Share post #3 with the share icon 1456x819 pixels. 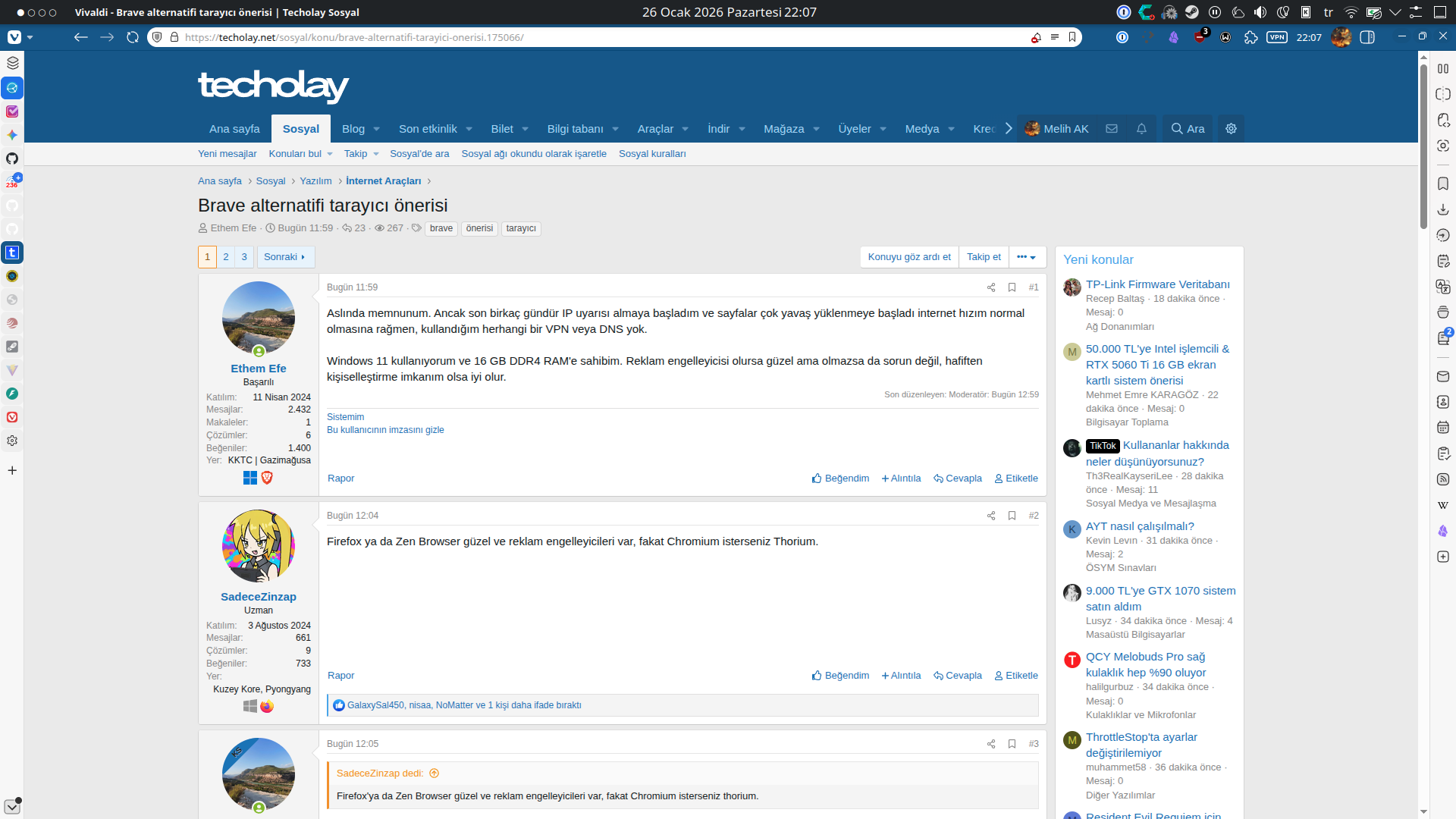pos(990,744)
